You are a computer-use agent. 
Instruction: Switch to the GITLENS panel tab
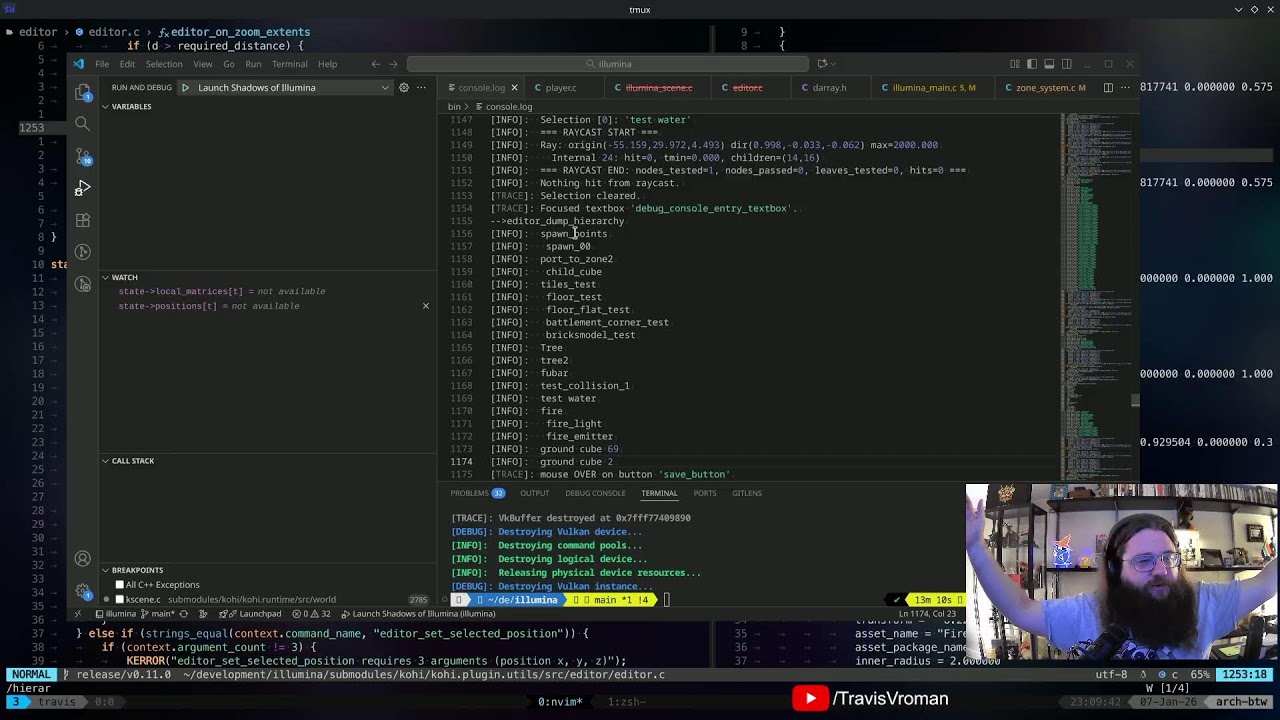coord(747,493)
